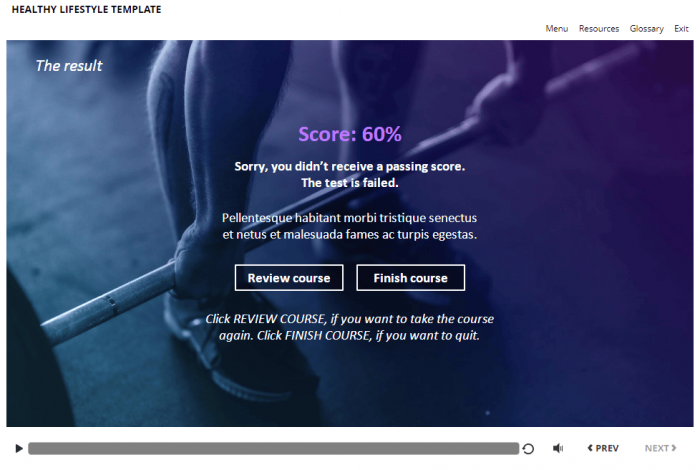
Task: Click the Healthy Lifestyle Template title
Action: (86, 9)
